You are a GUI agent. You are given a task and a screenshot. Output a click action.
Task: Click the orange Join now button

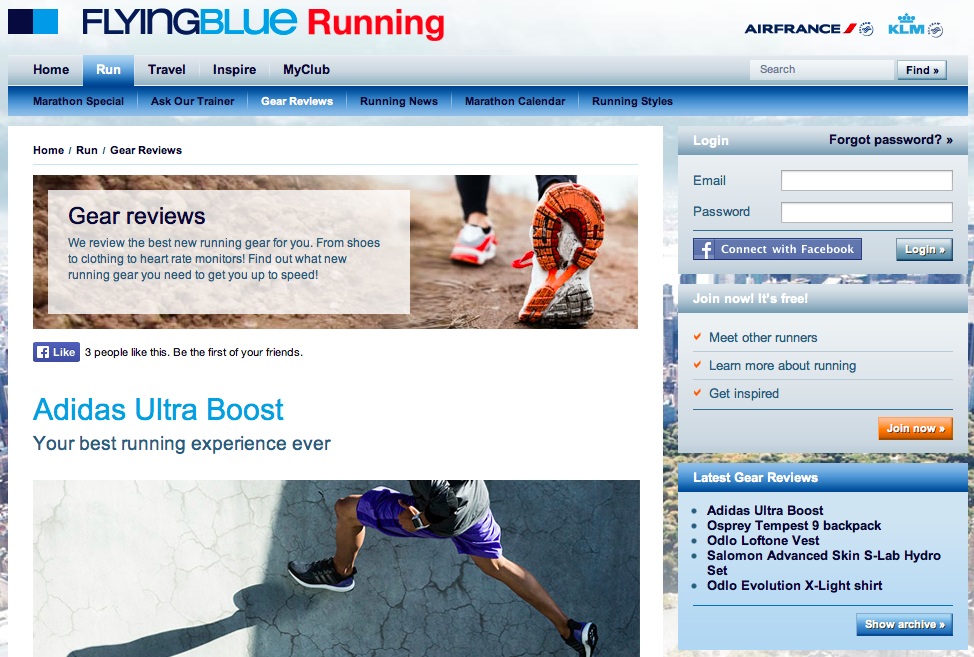click(x=915, y=428)
